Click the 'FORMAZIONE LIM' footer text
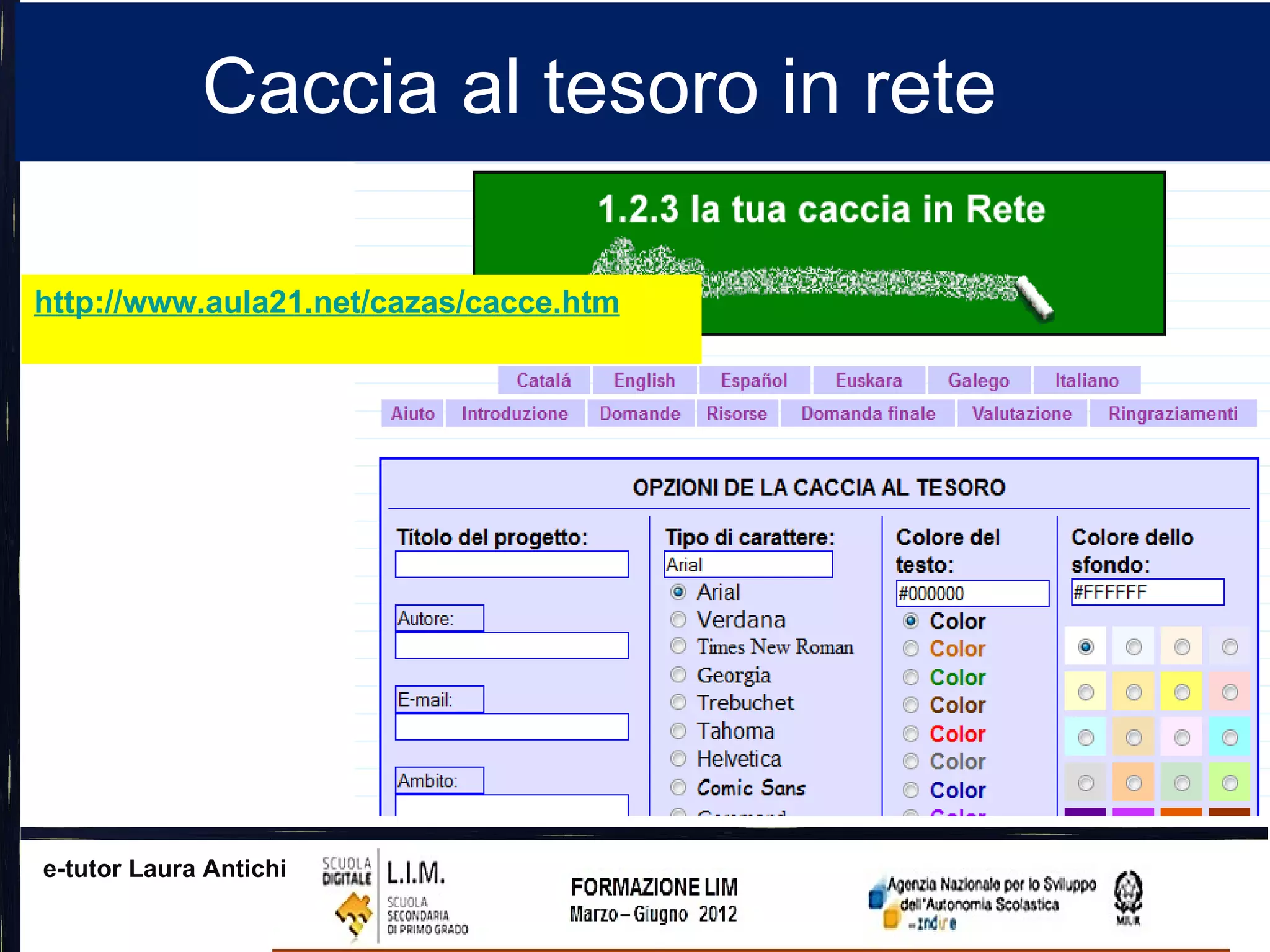The height and width of the screenshot is (952, 1270). (x=654, y=887)
